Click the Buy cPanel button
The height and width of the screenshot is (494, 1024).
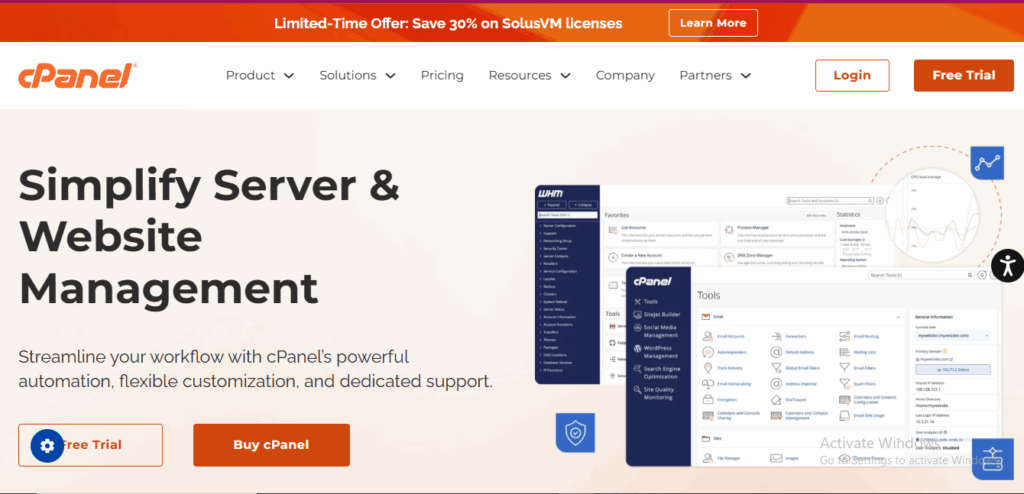[x=271, y=445]
